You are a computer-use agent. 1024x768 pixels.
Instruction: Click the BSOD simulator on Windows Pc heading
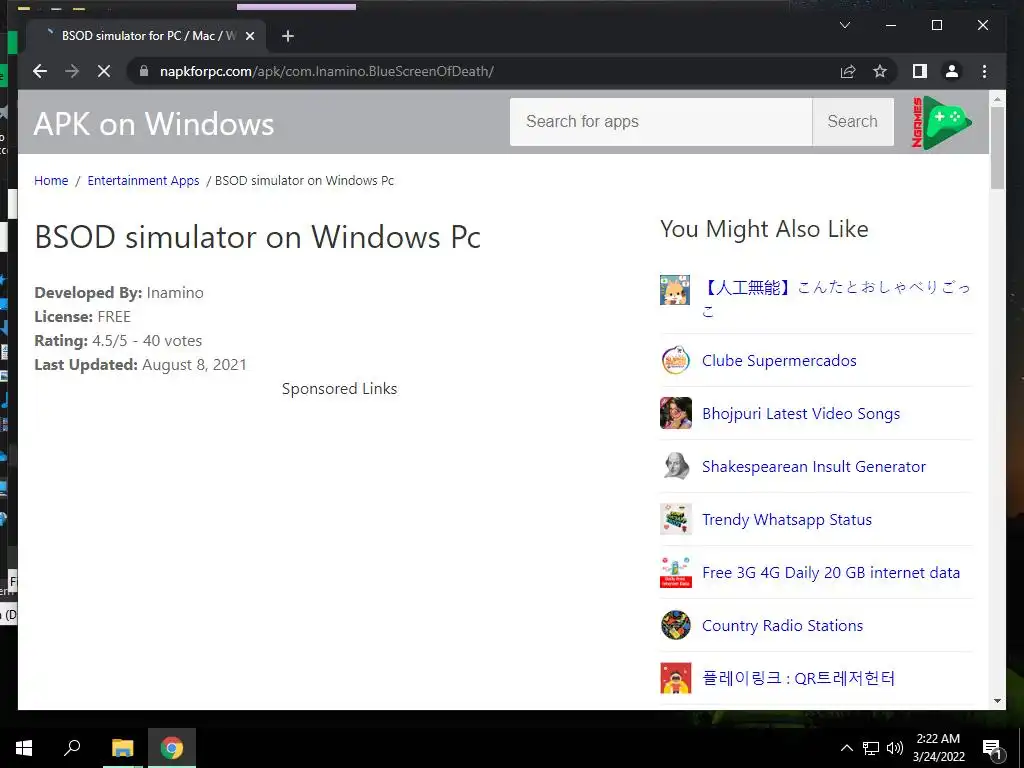[257, 236]
